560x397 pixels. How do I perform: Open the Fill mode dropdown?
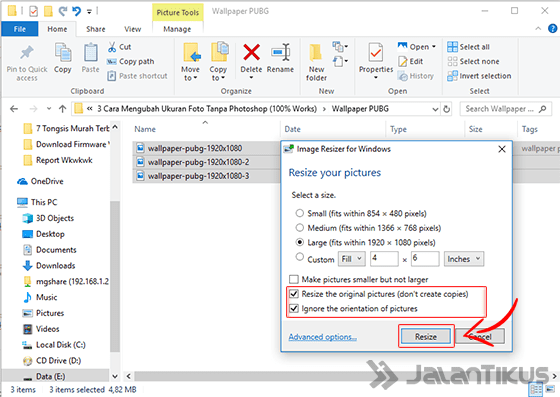(352, 259)
